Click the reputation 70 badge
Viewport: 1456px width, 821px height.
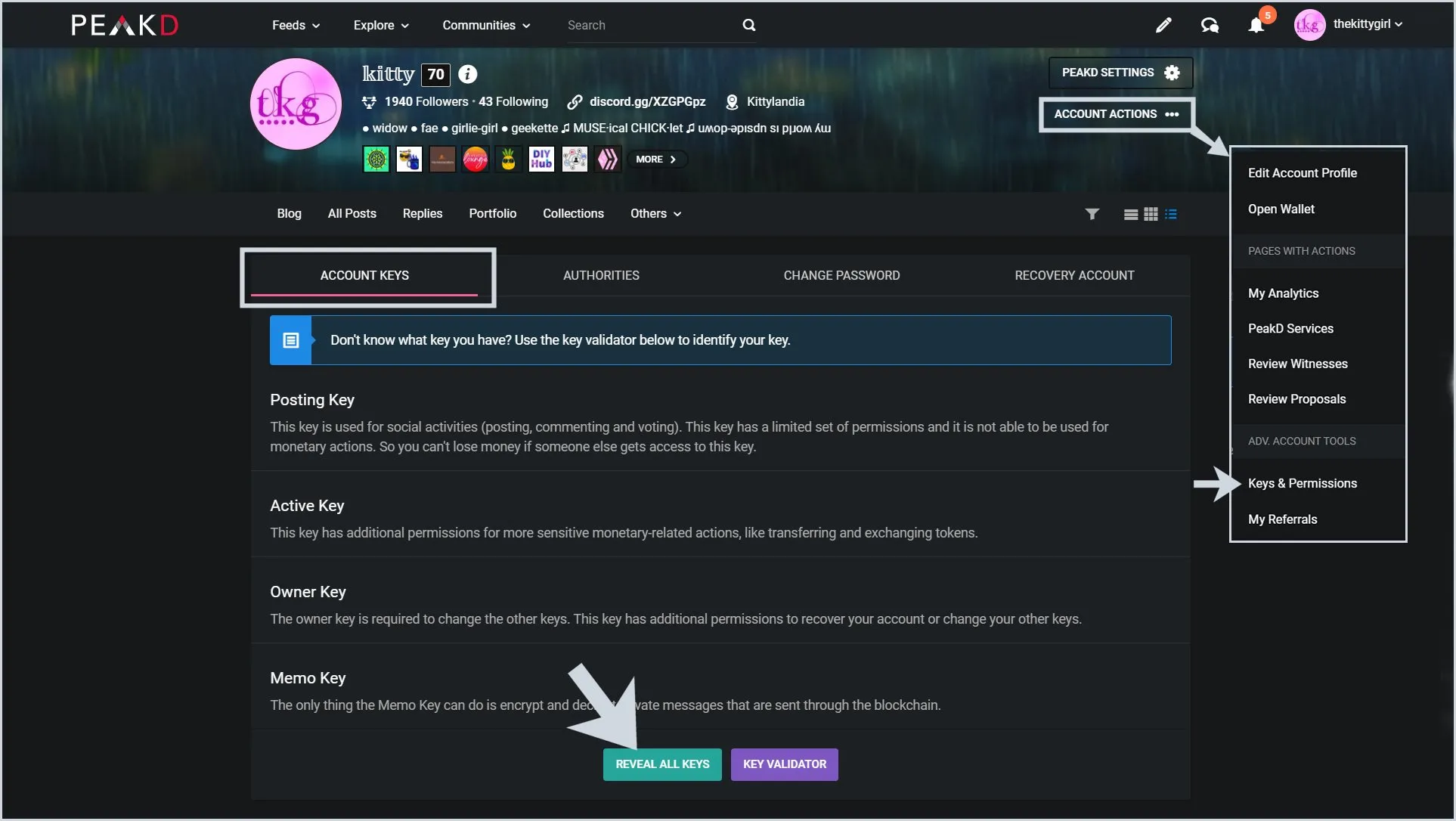coord(435,74)
